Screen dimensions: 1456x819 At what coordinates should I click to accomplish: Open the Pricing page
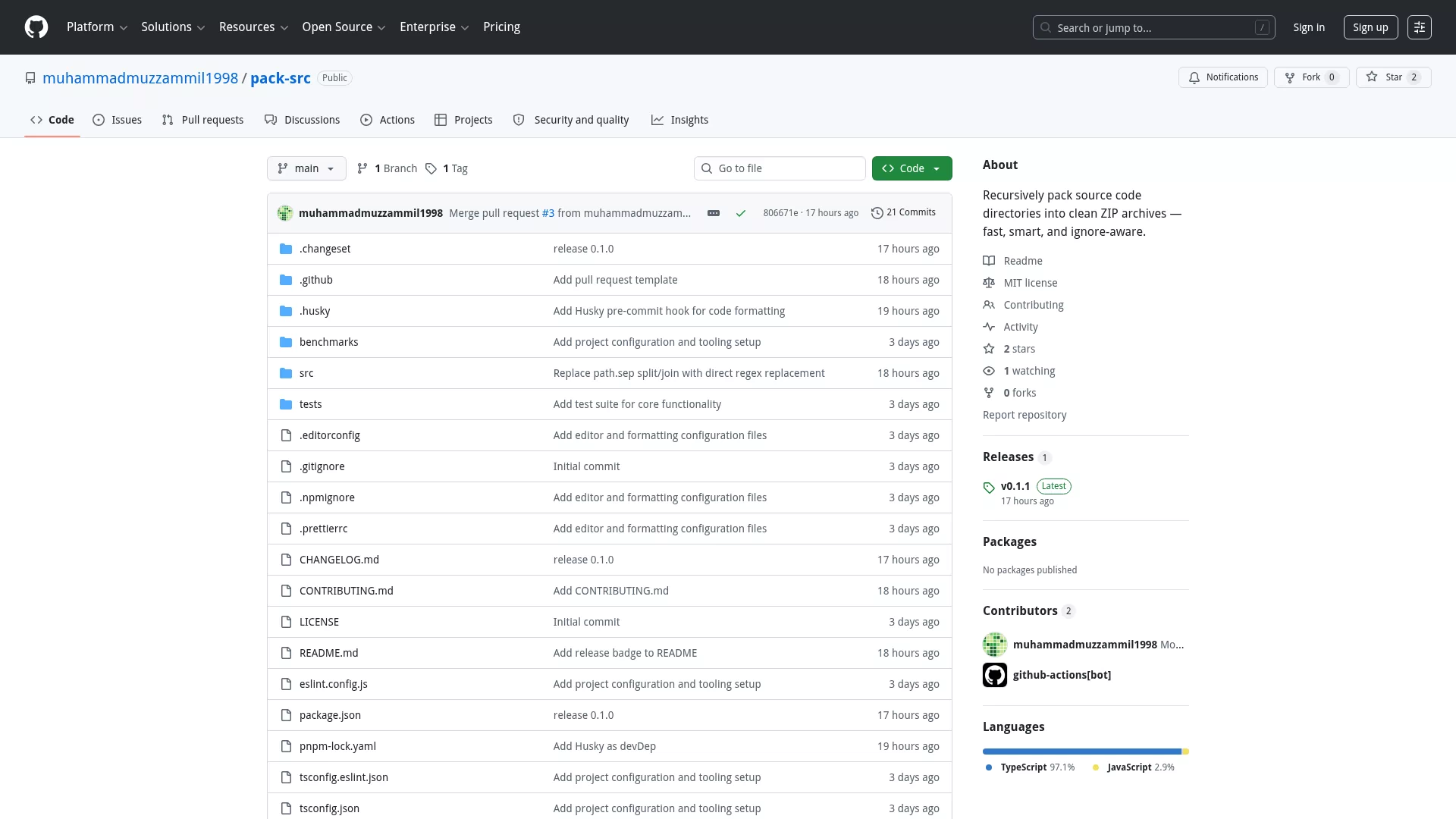(x=501, y=27)
